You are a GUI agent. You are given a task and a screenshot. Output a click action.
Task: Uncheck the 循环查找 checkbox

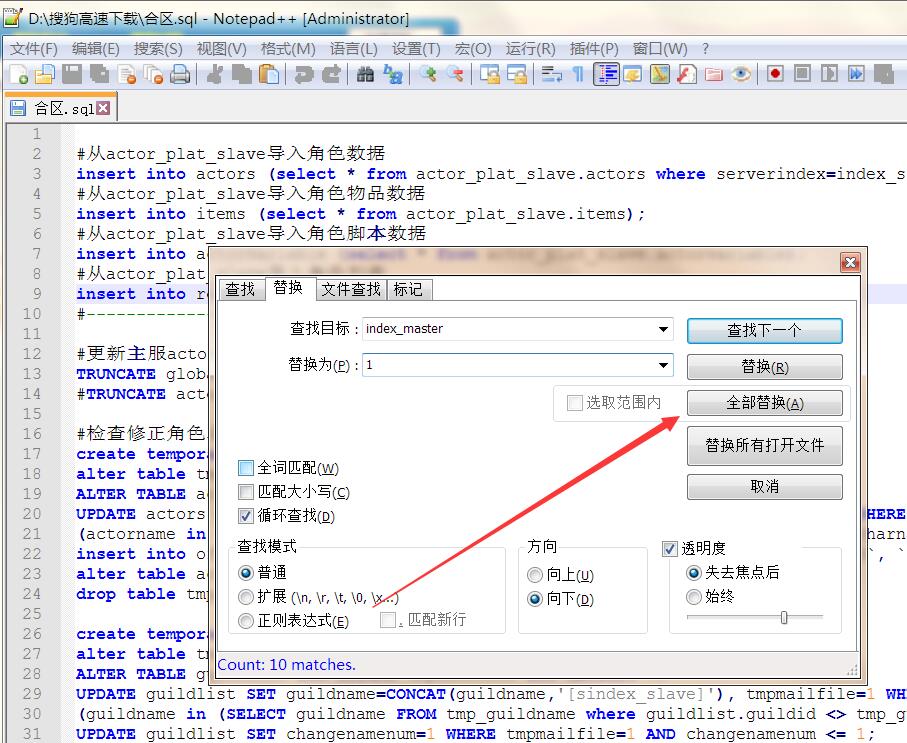pyautogui.click(x=246, y=516)
